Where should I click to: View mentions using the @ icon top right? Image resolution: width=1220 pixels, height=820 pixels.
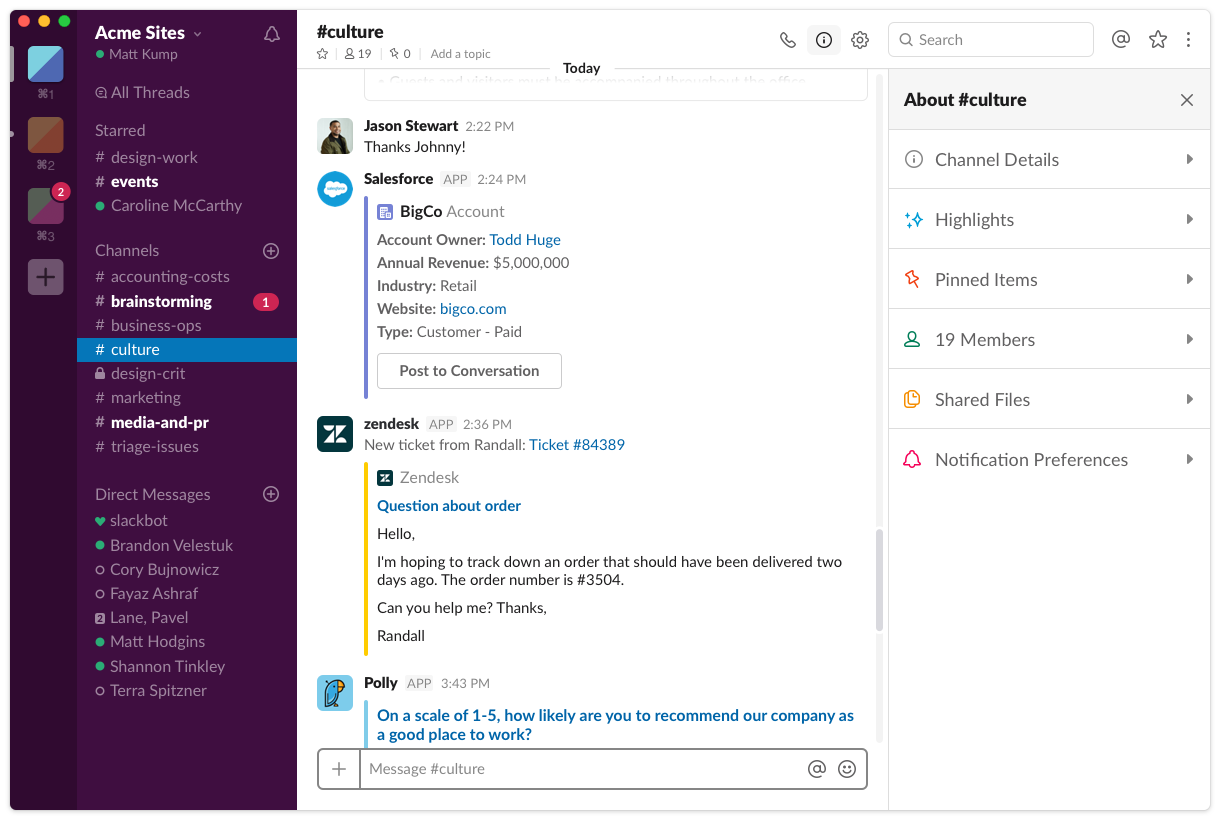point(1120,39)
